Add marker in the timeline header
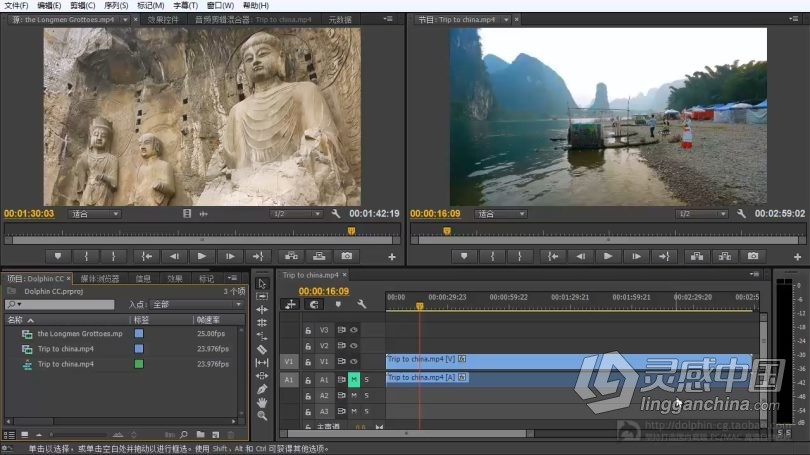The height and width of the screenshot is (455, 810). tap(338, 305)
